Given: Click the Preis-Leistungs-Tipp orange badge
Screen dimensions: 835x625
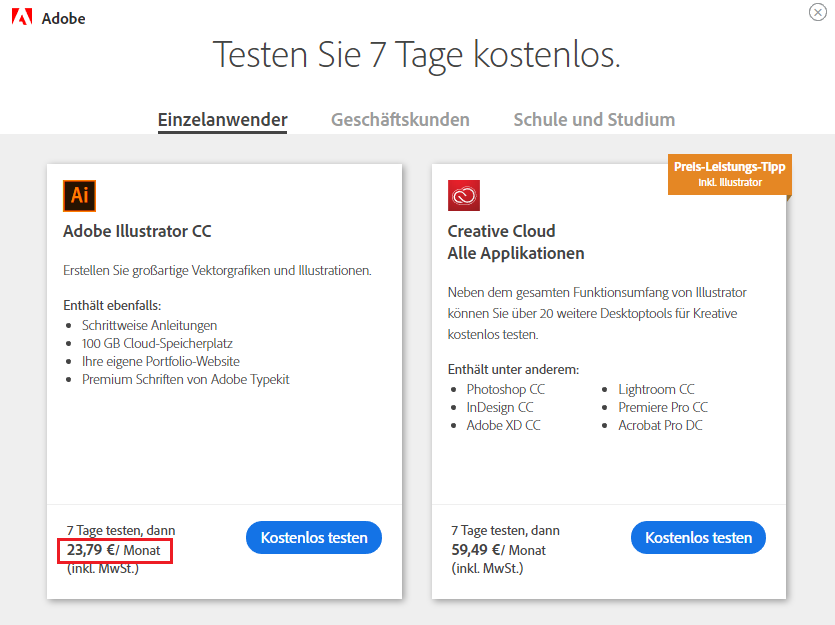Looking at the screenshot, I should tap(730, 175).
